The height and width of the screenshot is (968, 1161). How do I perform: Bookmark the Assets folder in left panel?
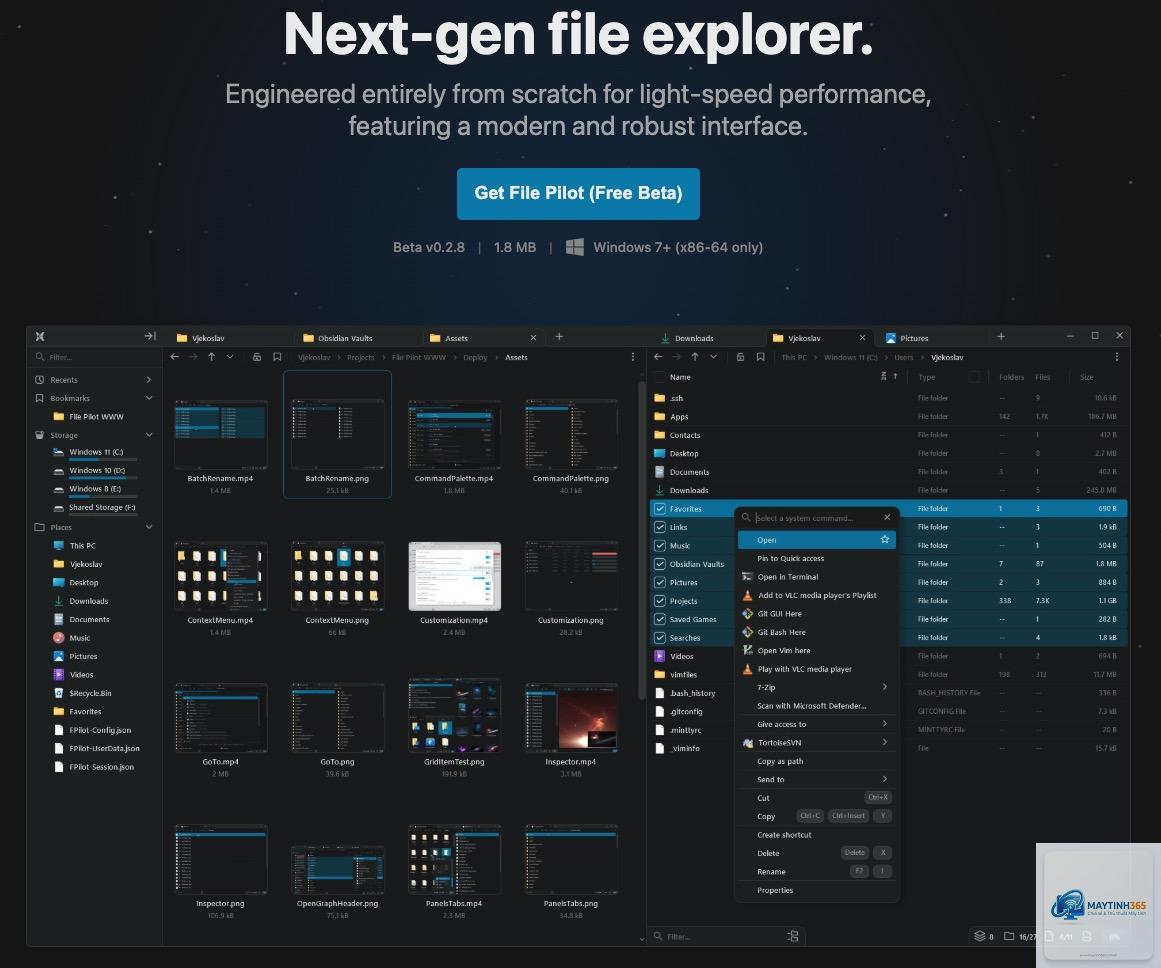pos(277,357)
